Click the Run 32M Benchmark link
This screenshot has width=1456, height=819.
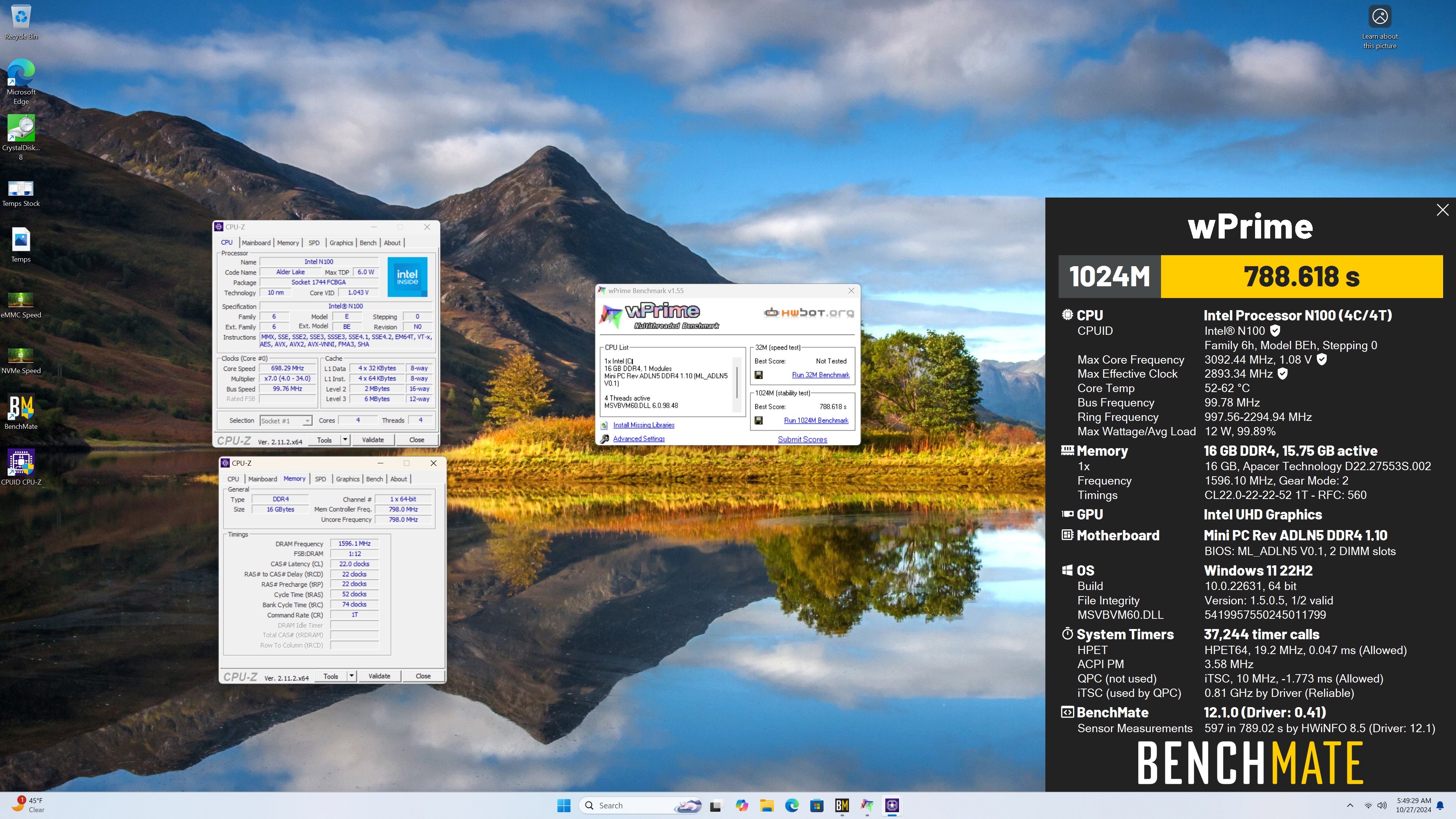pyautogui.click(x=820, y=375)
